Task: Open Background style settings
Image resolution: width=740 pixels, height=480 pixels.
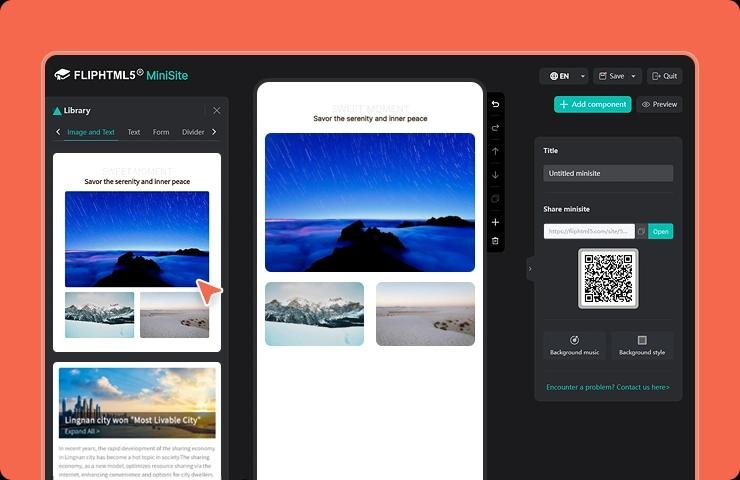Action: click(642, 345)
